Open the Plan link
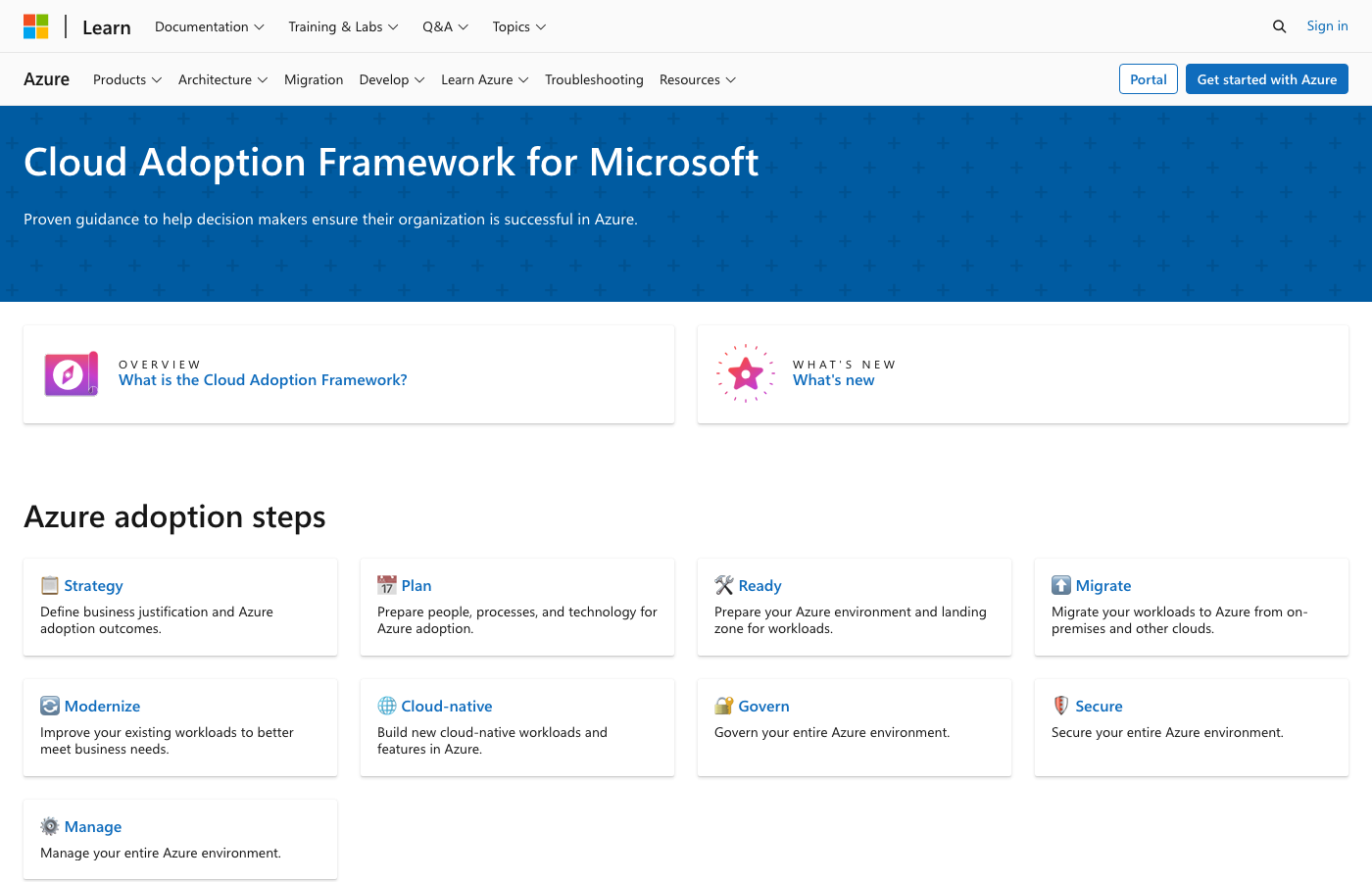Image resolution: width=1372 pixels, height=882 pixels. 416,586
